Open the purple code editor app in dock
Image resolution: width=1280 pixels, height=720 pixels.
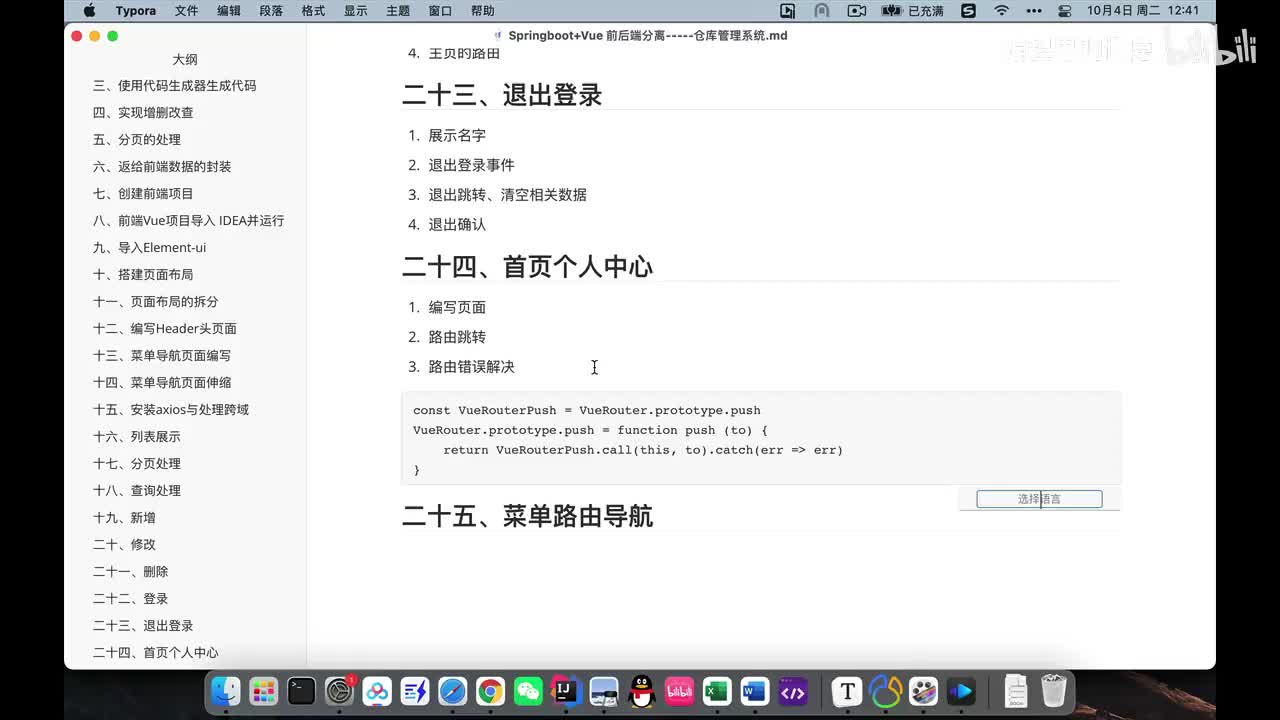(x=793, y=691)
